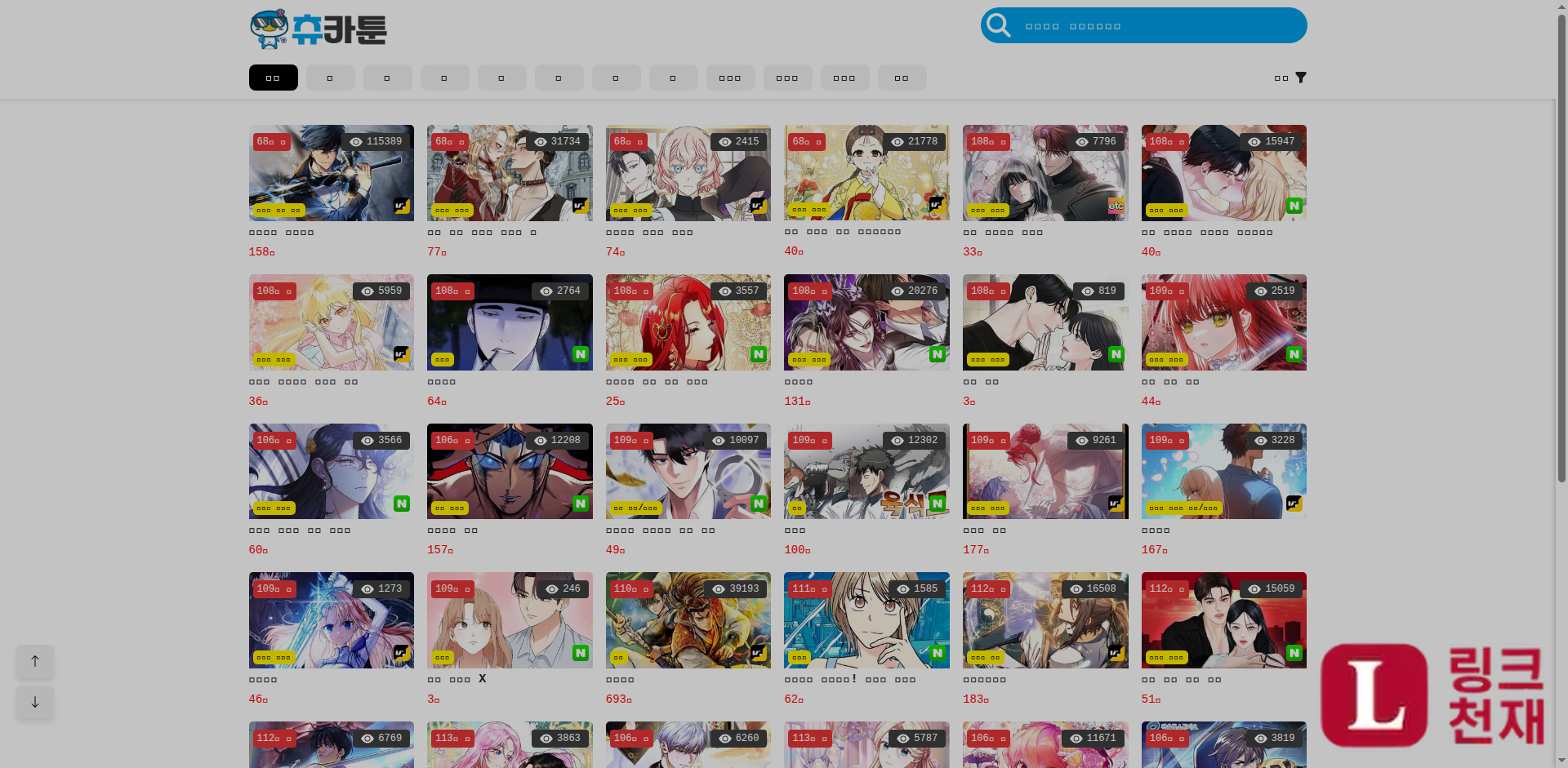This screenshot has width=1568, height=768.
Task: Click the Naver N badge on the 15947-view card
Action: coord(1294,206)
